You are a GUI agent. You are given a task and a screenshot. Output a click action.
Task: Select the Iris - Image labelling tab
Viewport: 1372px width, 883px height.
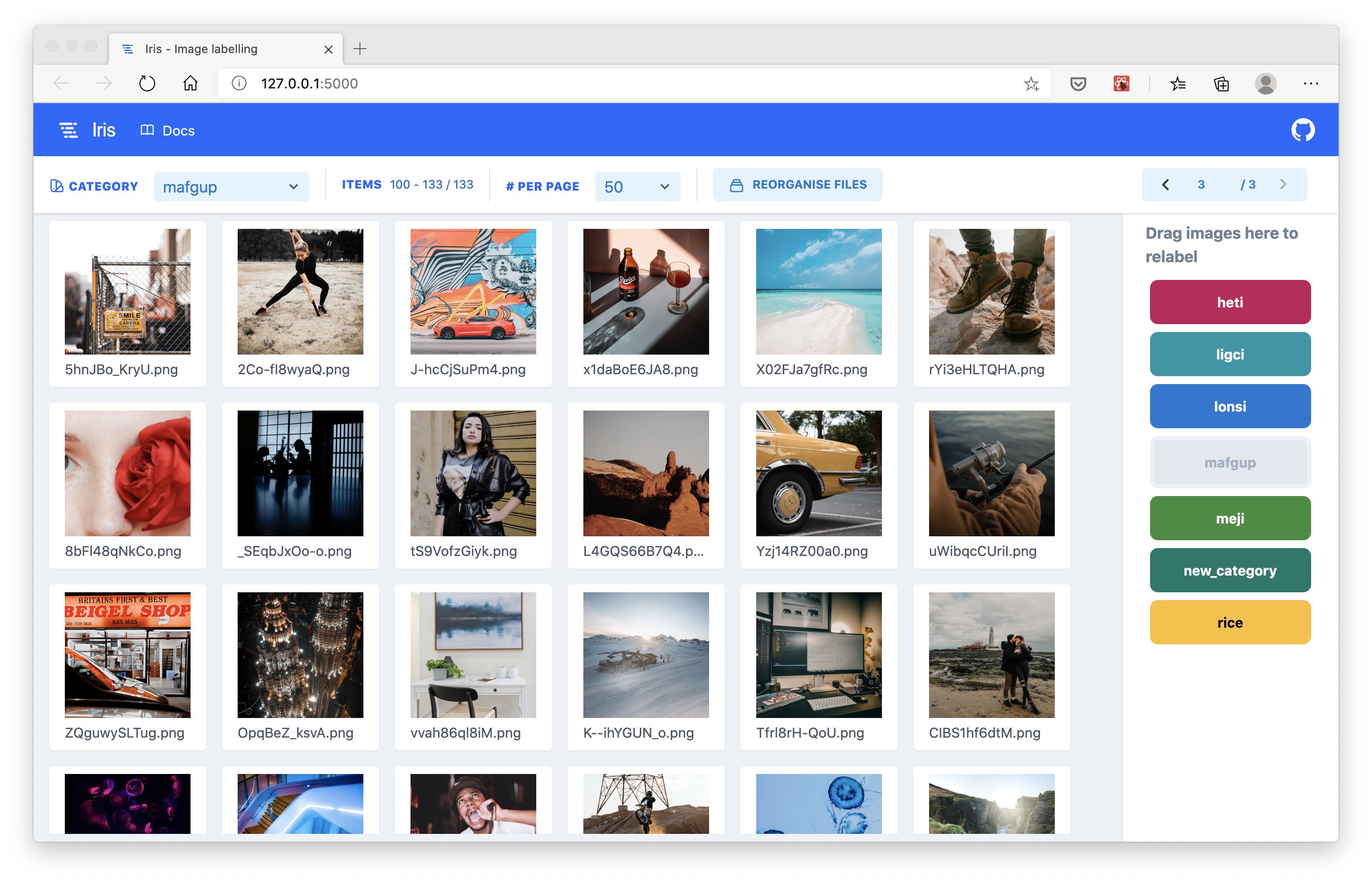226,49
